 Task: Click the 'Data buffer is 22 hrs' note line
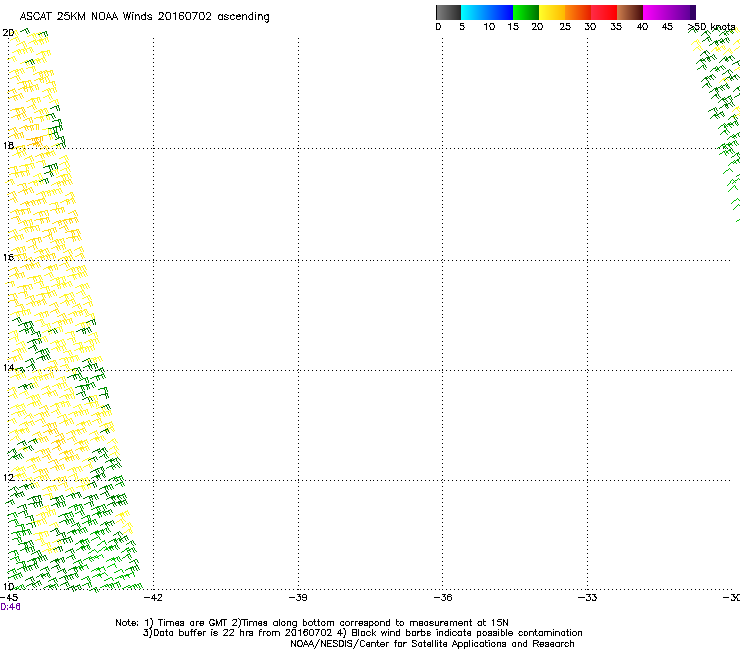click(363, 633)
